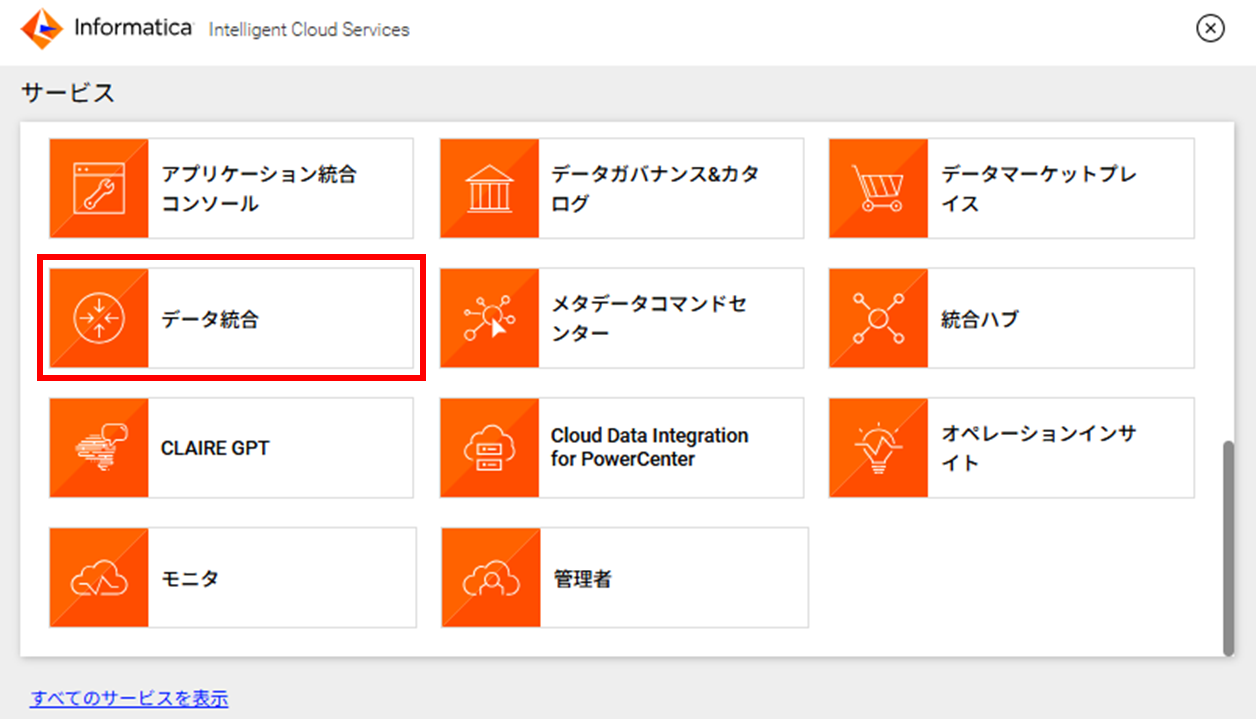Image resolution: width=1256 pixels, height=719 pixels.
Task: Open the 管理者 service label
Action: [583, 578]
